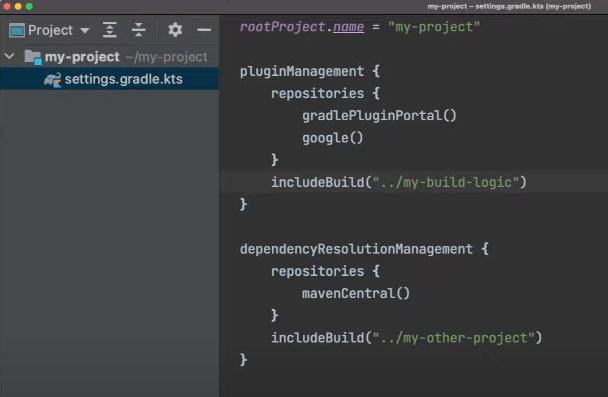This screenshot has height=397, width=608.
Task: Click the green maximize window button
Action: coord(29,6)
